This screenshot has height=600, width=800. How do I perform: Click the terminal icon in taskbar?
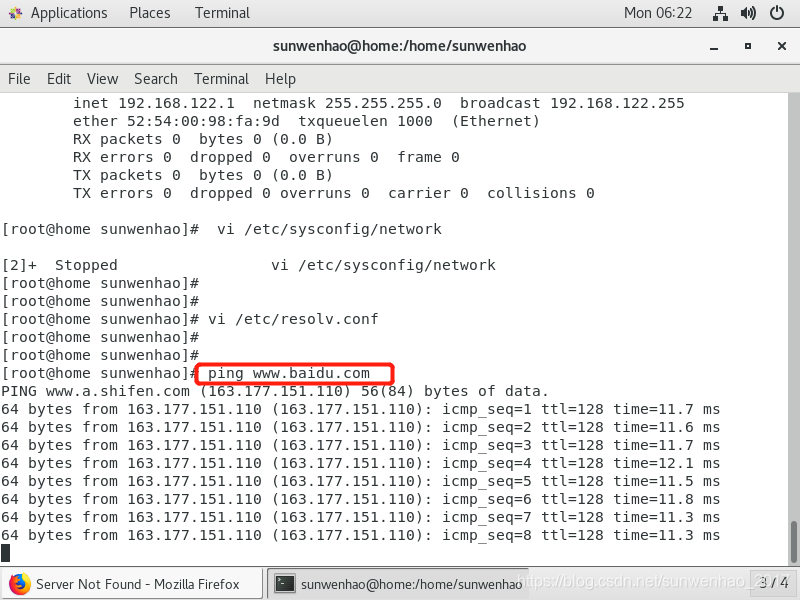[285, 584]
